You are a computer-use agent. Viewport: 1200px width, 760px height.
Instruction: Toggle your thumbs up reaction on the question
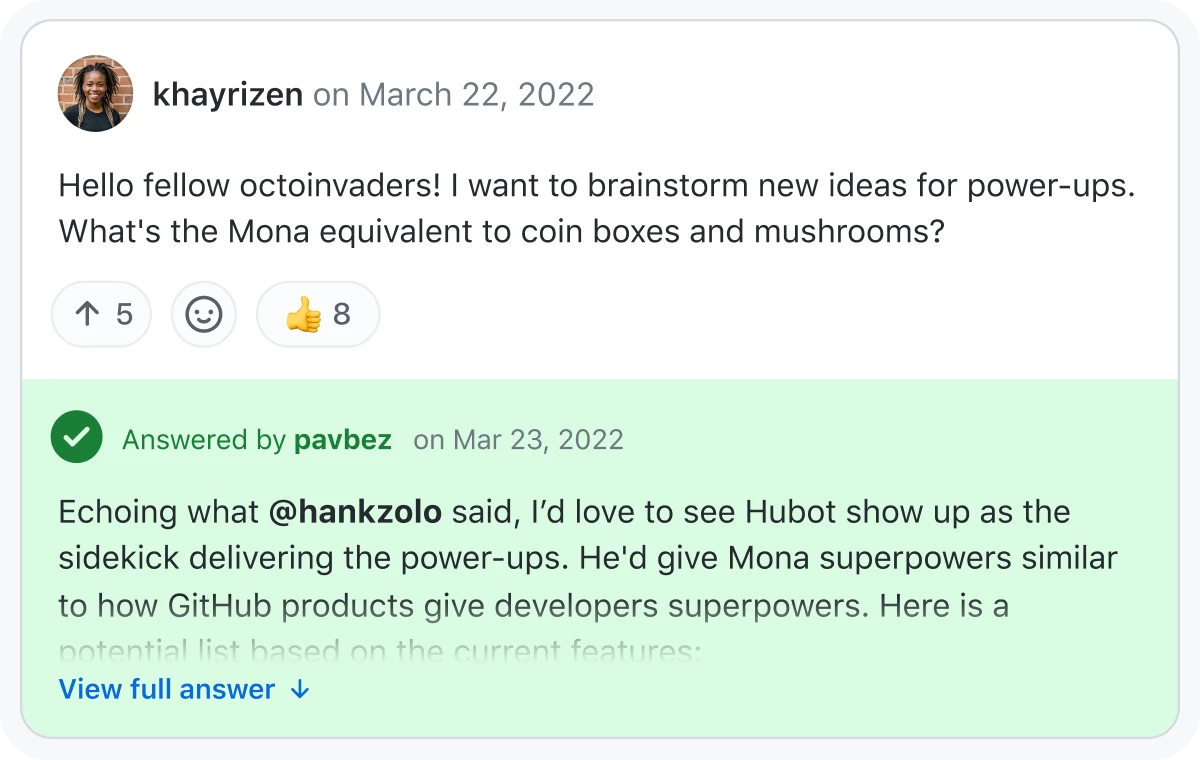pyautogui.click(x=318, y=314)
